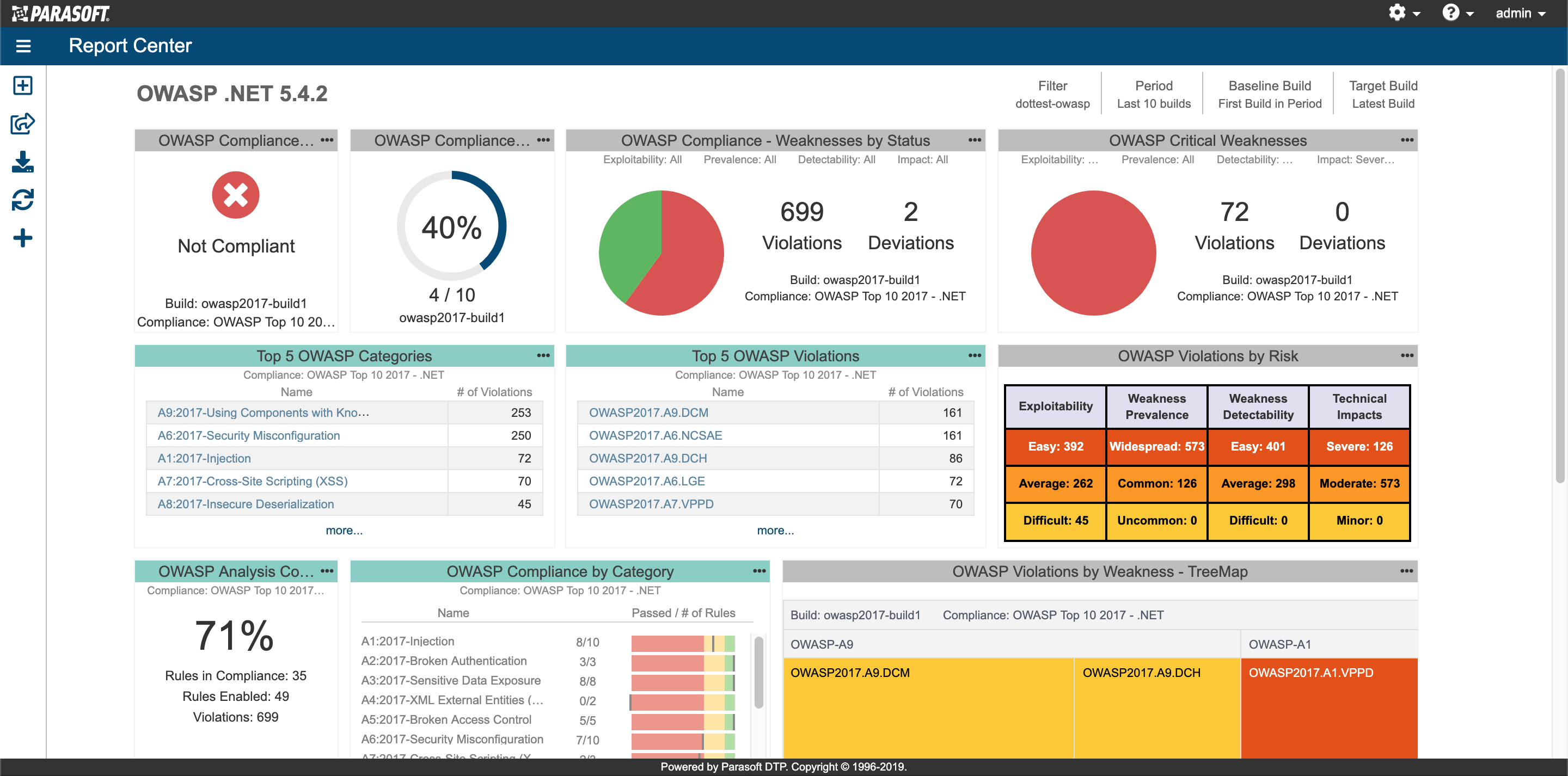Open OWASP2017.A6.NCSAE violation link

655,436
